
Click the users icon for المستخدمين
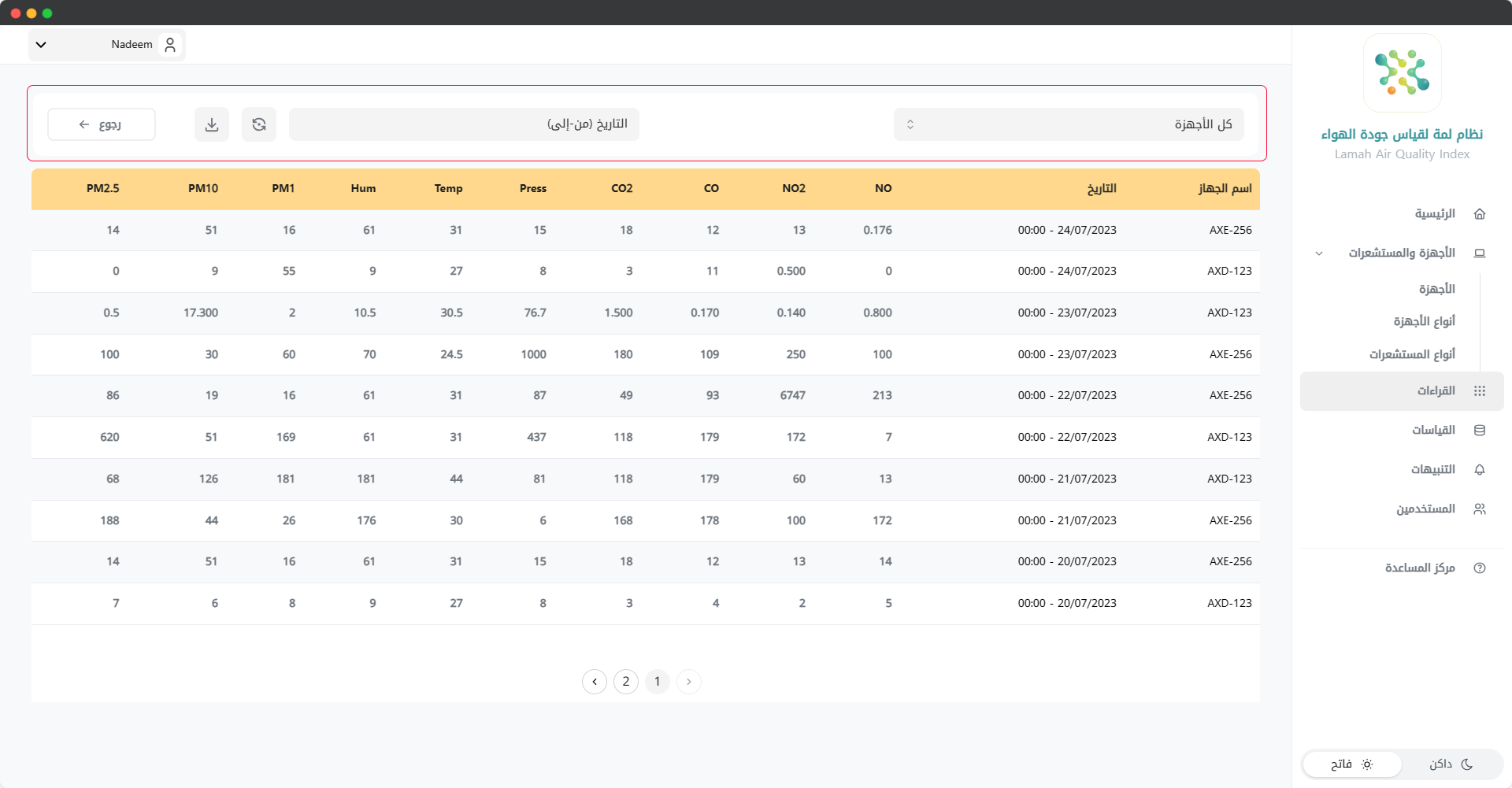click(1480, 509)
